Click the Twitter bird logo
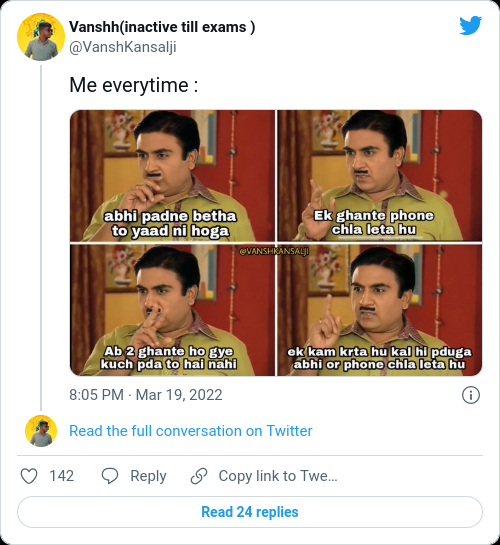This screenshot has height=545, width=500. click(x=470, y=25)
